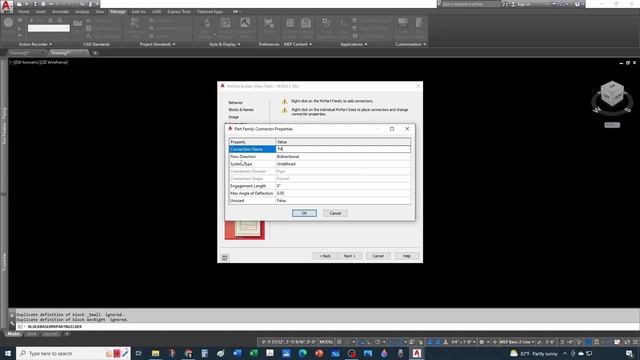The height and width of the screenshot is (360, 640).
Task: Click the red MvPart preview thumbnail
Action: (x=244, y=230)
